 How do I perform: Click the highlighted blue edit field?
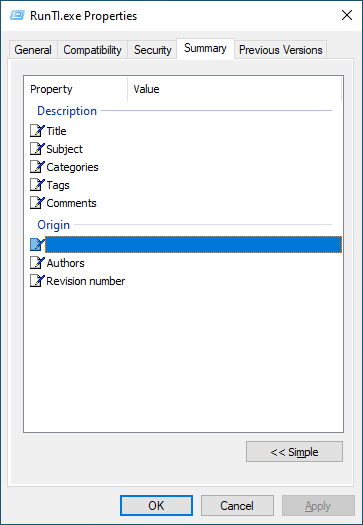[194, 244]
